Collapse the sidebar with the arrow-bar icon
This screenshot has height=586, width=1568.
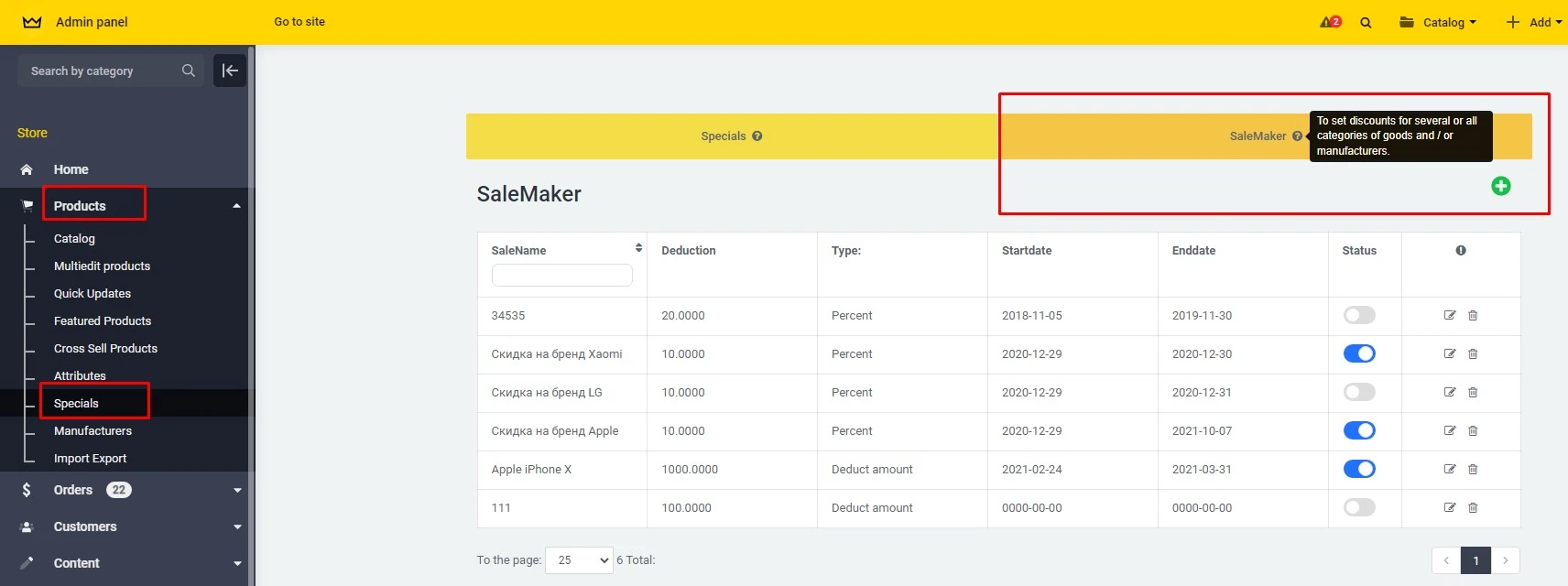coord(230,71)
